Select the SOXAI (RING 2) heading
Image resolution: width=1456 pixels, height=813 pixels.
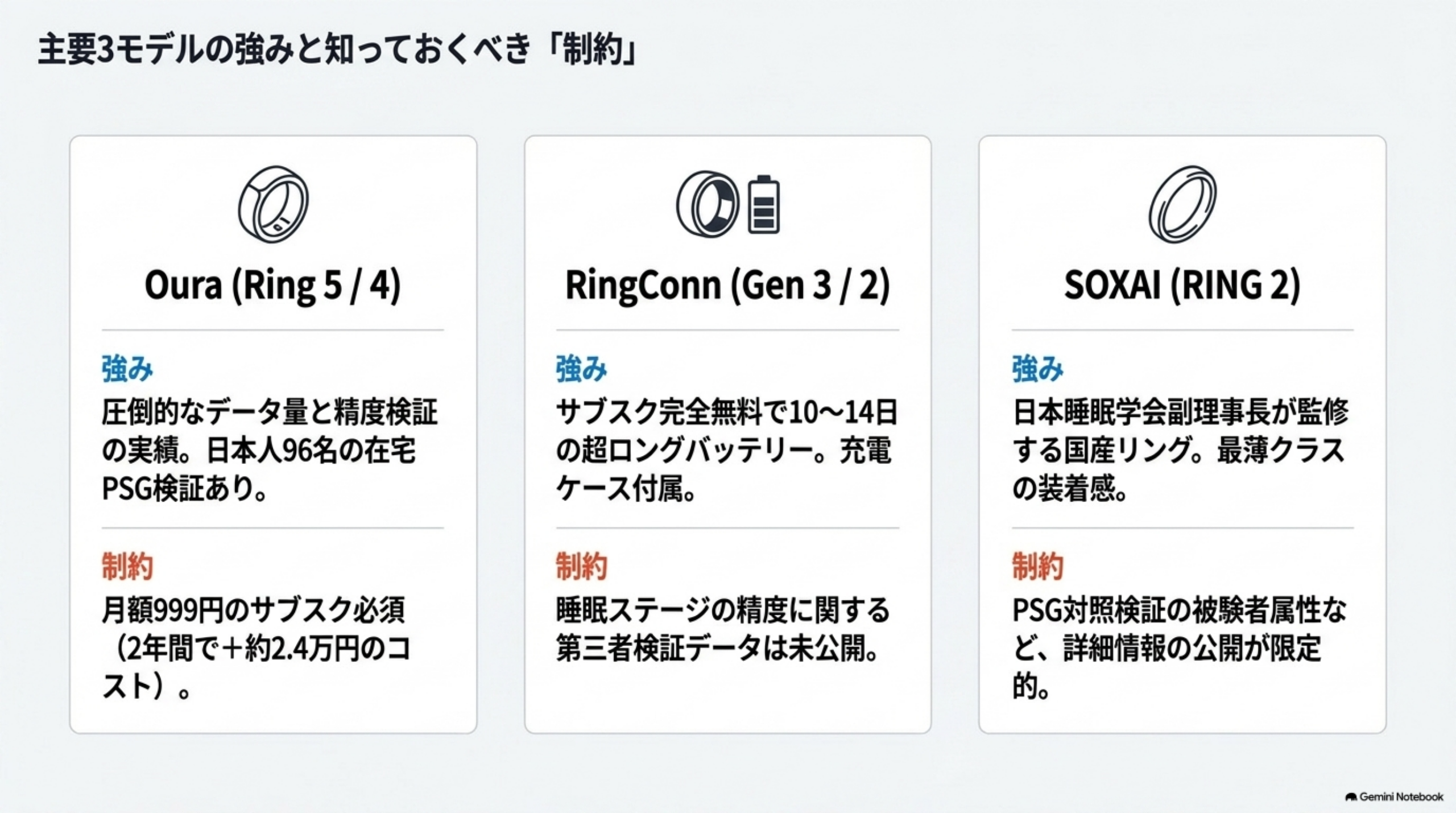tap(1182, 285)
